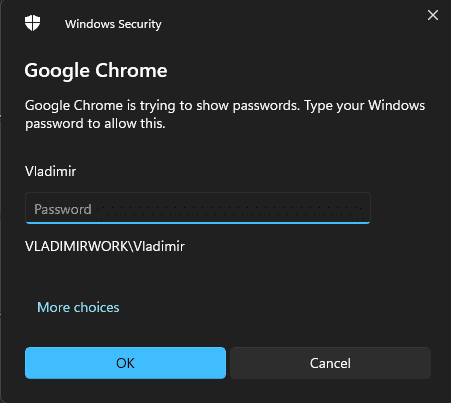The height and width of the screenshot is (403, 451).
Task: Select the Vladimir username label
Action: pyautogui.click(x=50, y=171)
